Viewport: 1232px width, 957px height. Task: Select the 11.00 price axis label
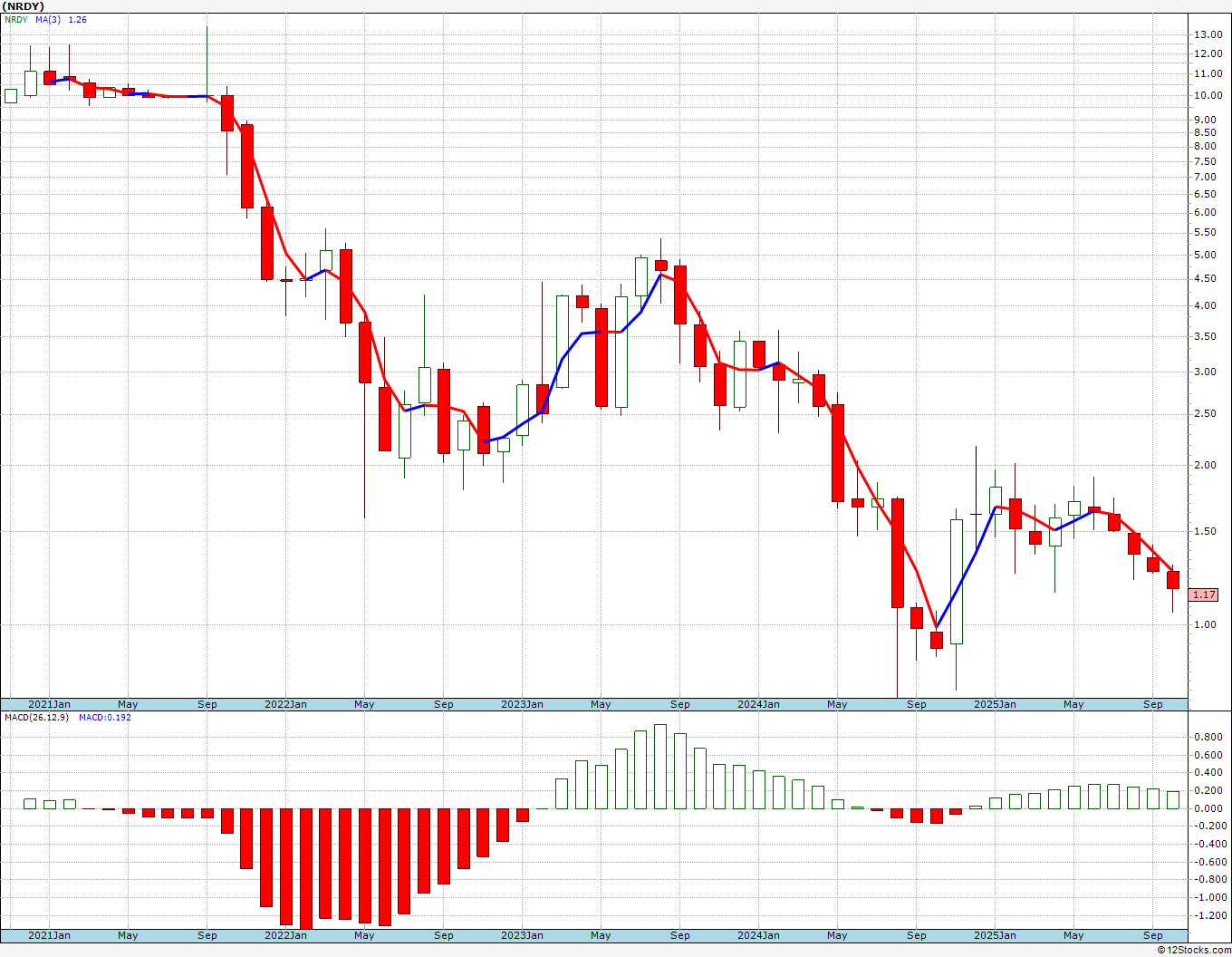click(x=1208, y=73)
